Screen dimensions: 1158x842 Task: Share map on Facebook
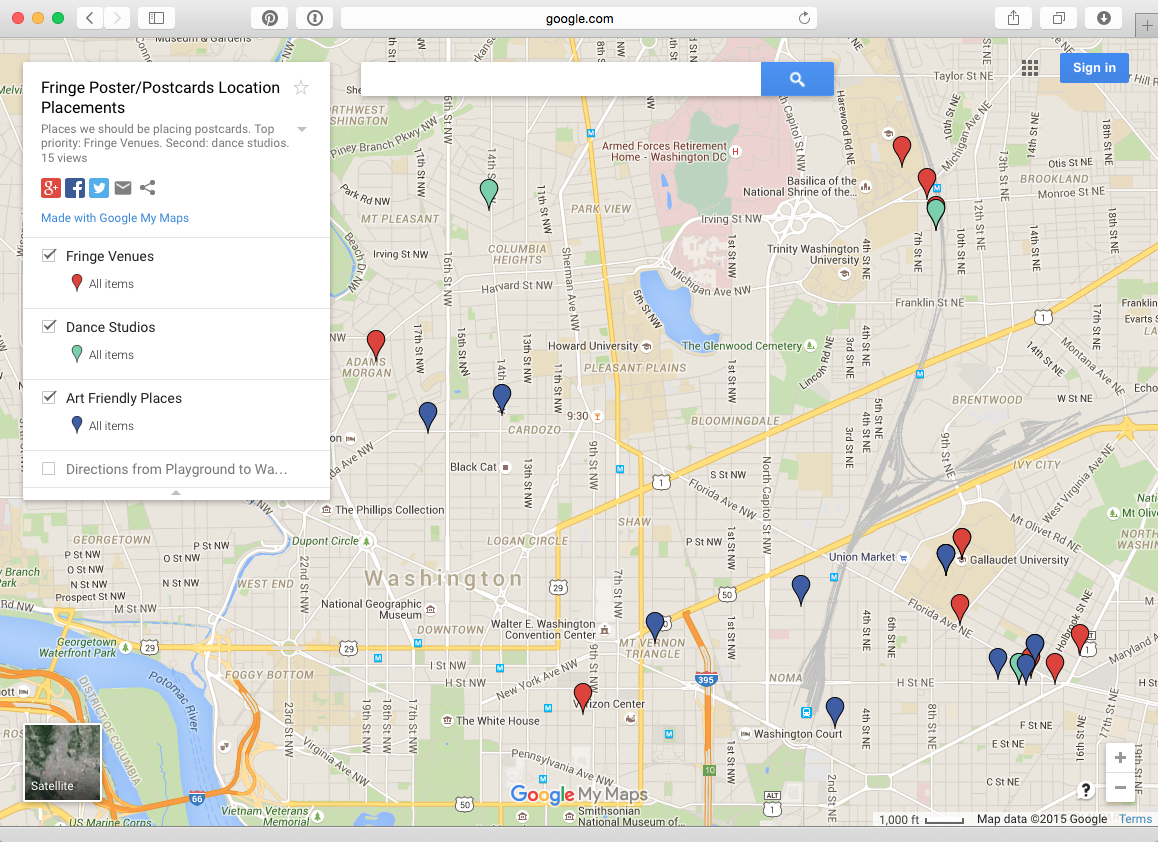75,188
